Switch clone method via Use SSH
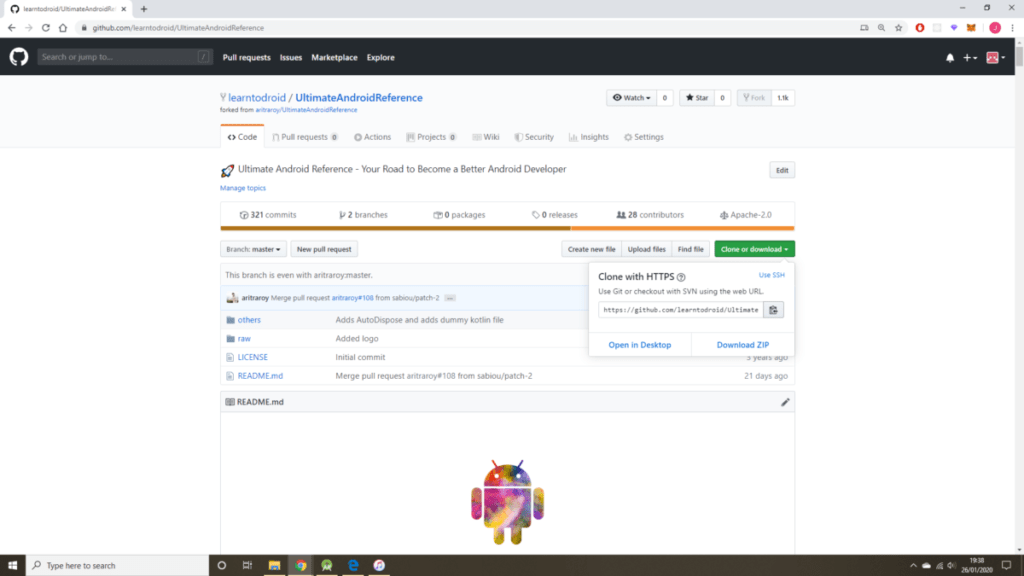The image size is (1024, 576). coord(771,275)
